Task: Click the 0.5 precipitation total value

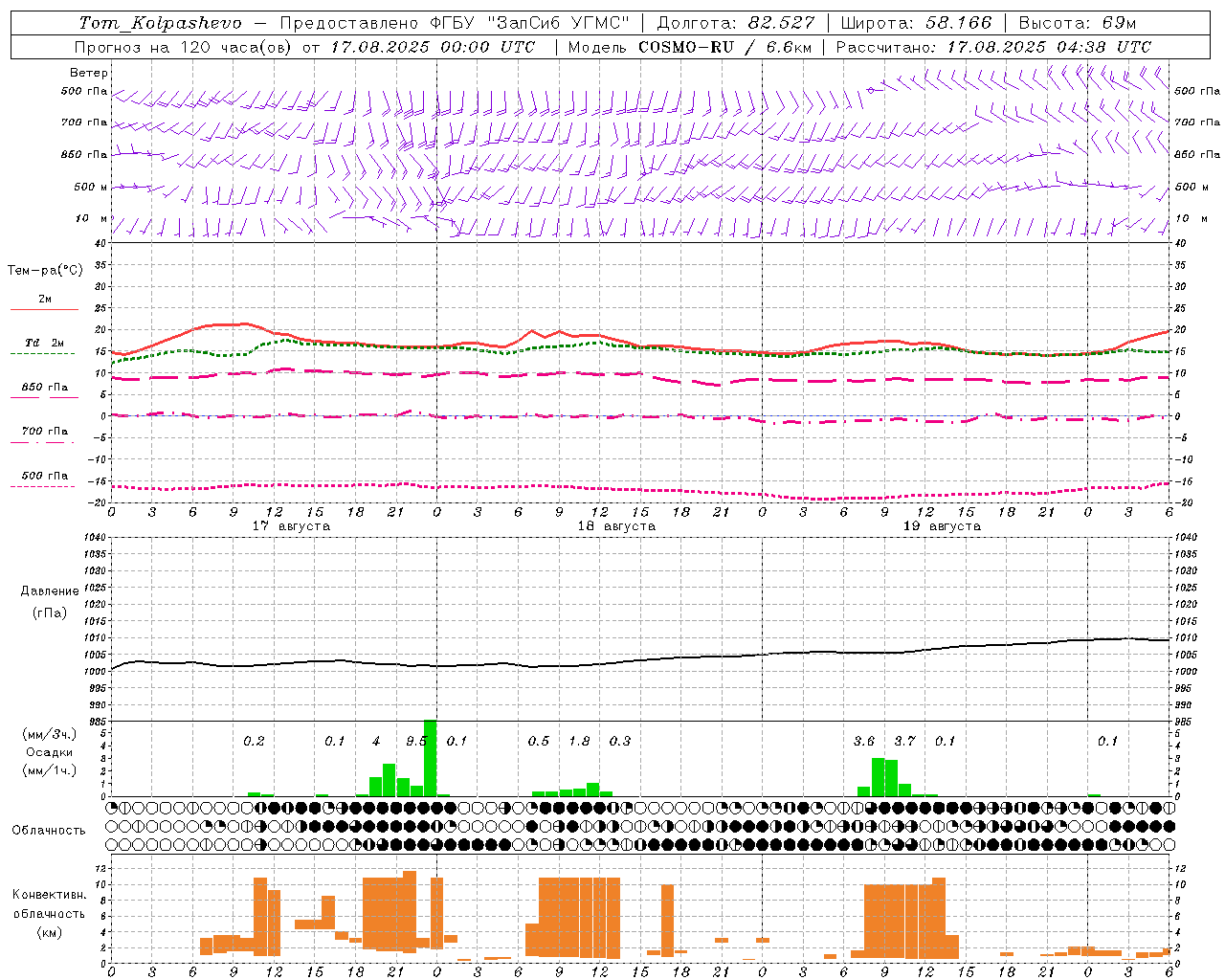Action: (x=539, y=741)
